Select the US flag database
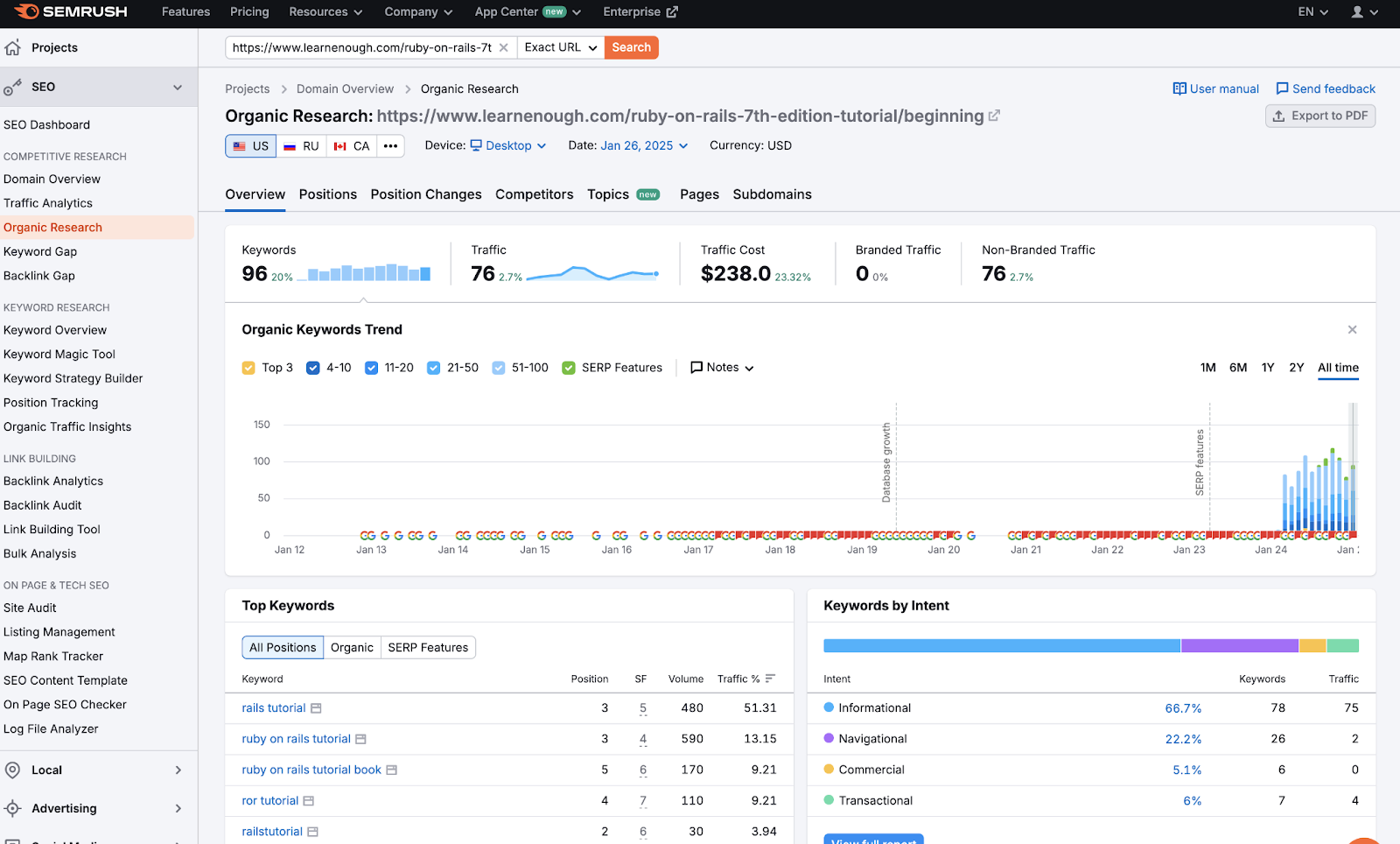Screen dimensions: 1400x844 [251, 146]
